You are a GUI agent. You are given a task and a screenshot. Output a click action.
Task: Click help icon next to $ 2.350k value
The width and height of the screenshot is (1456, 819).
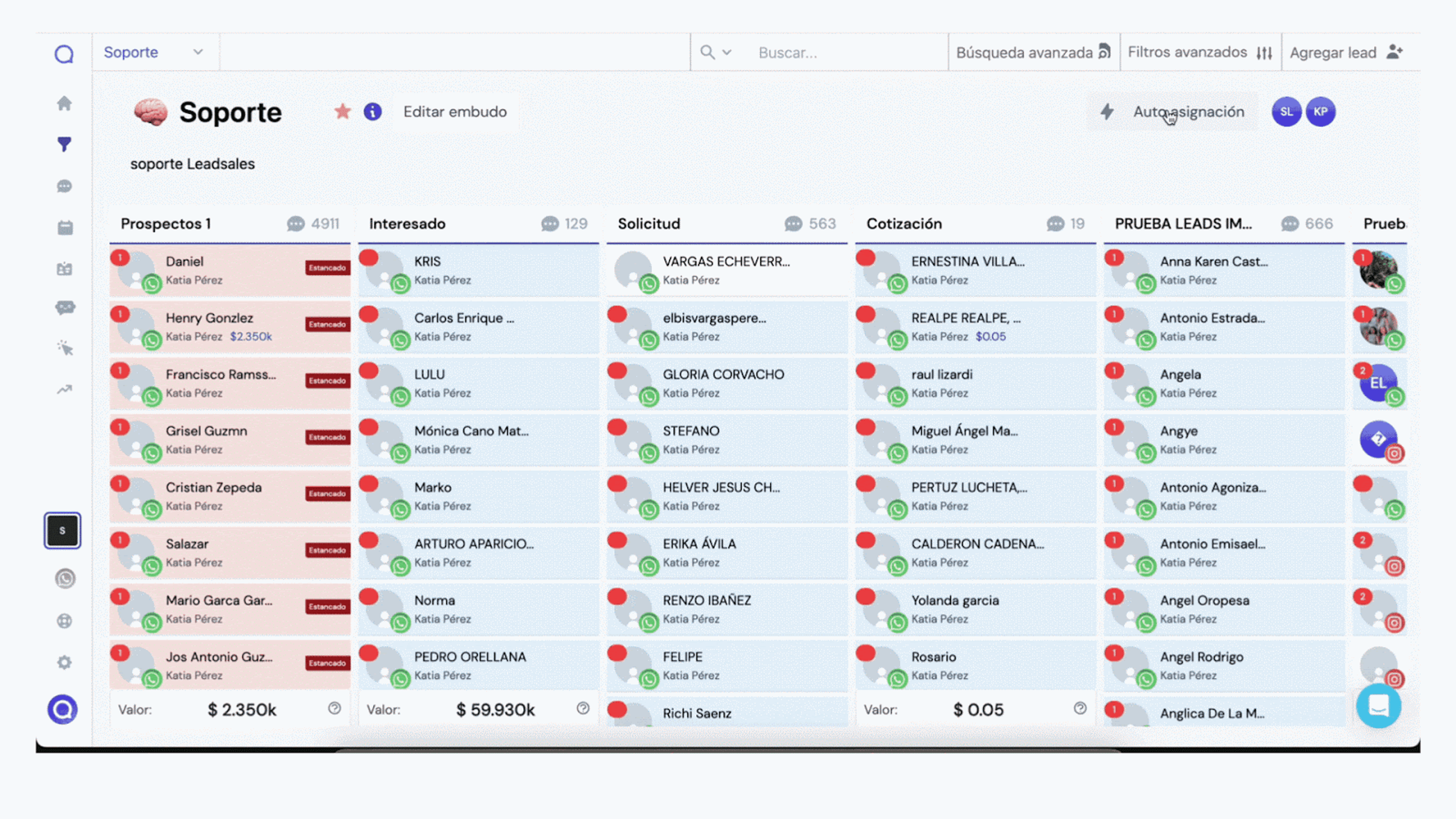(334, 708)
